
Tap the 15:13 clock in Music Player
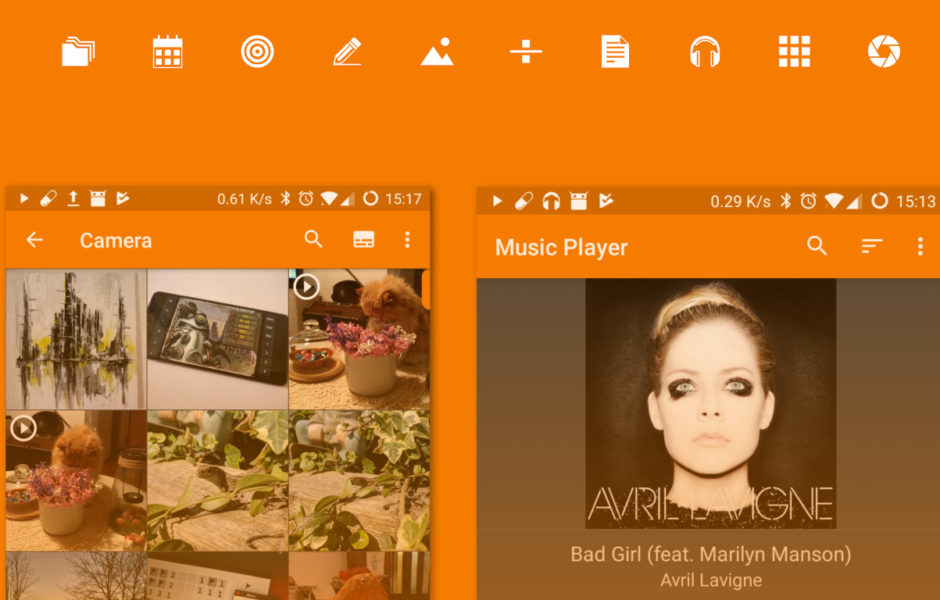coord(915,201)
